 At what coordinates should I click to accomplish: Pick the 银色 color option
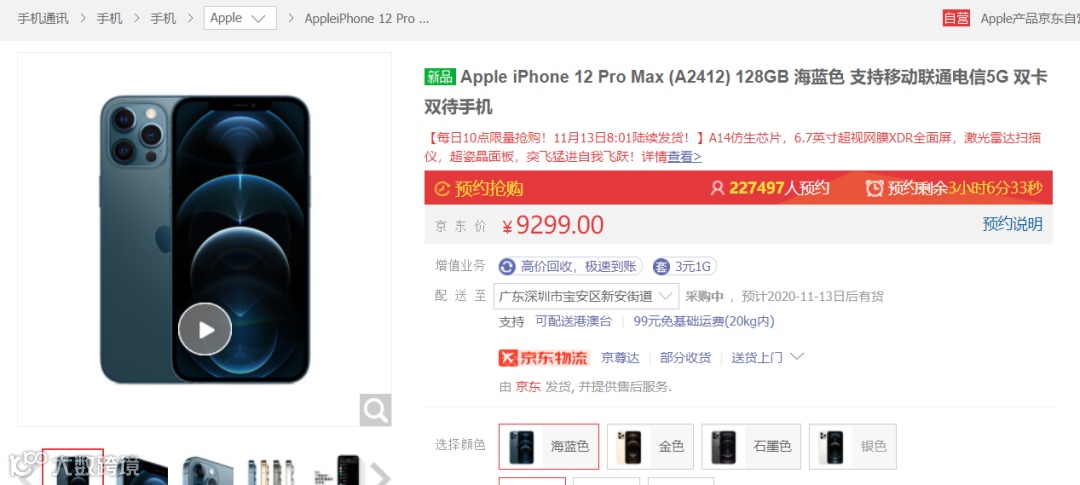coord(853,446)
